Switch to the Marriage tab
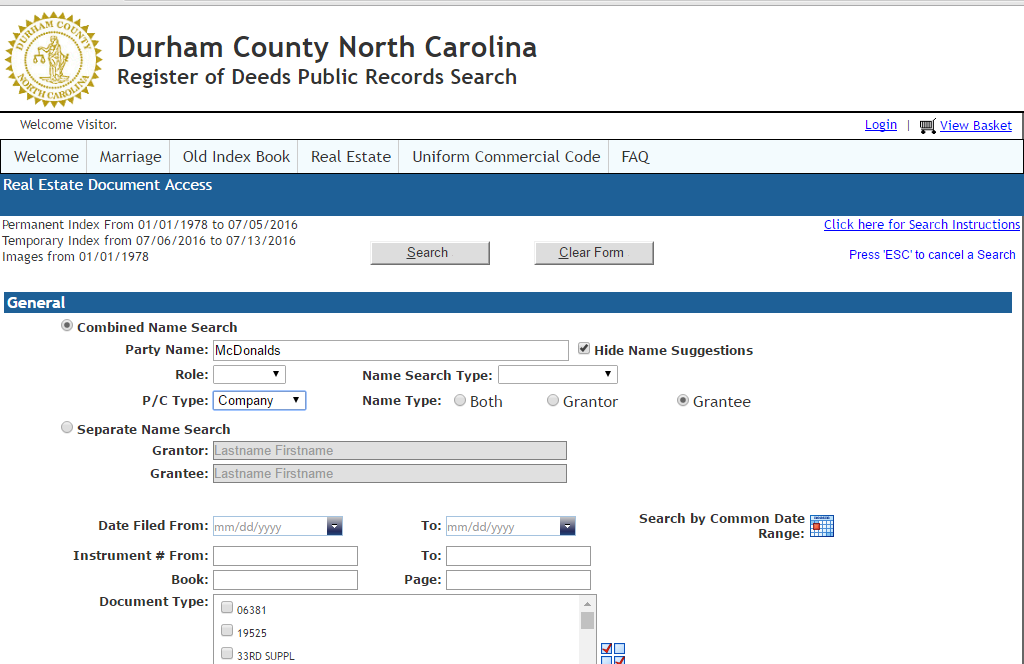Screen dimensions: 1024x664 coord(129,156)
